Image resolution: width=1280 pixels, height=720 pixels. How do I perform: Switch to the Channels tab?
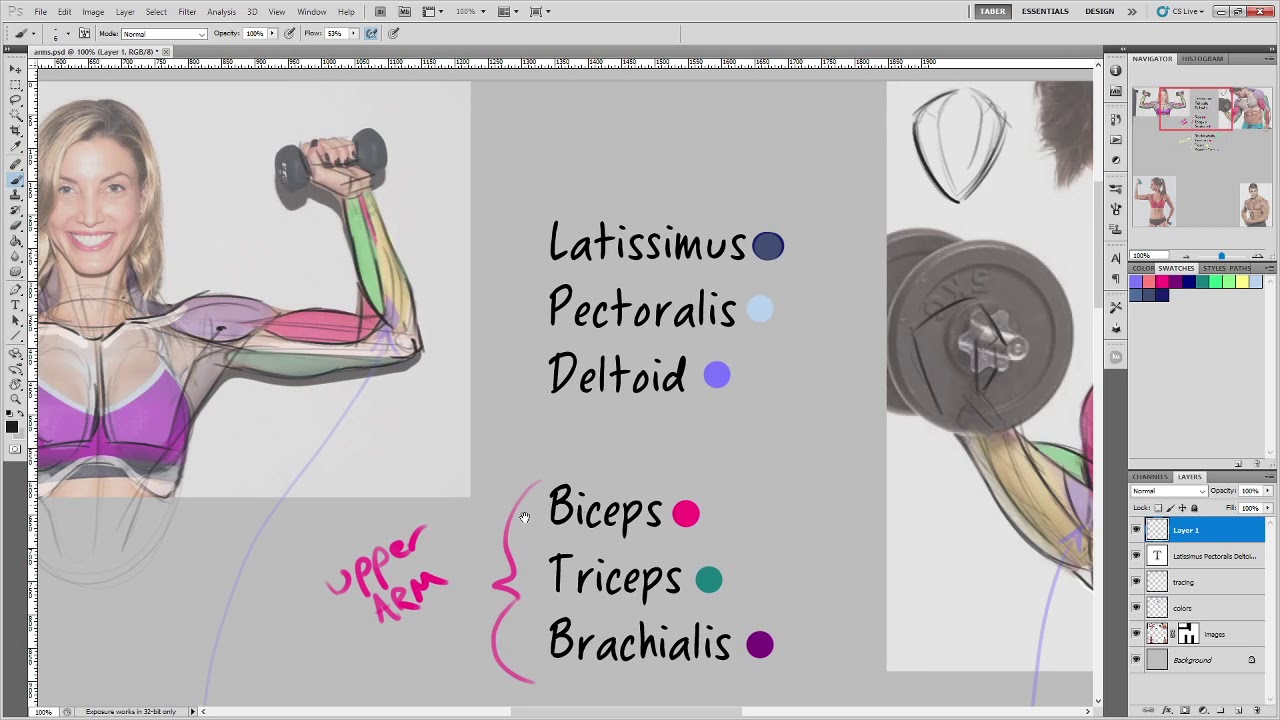(x=1150, y=477)
